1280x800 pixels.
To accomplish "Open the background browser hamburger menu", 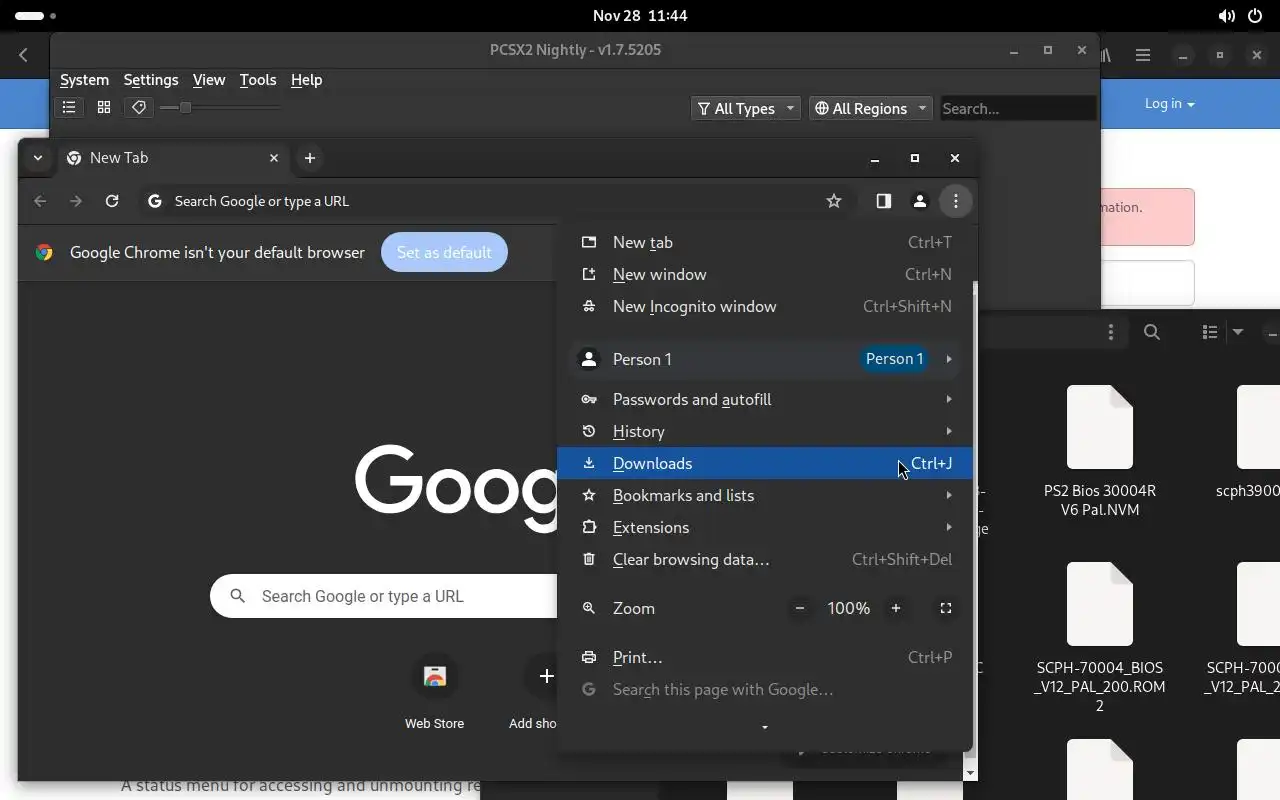I will (x=1143, y=56).
